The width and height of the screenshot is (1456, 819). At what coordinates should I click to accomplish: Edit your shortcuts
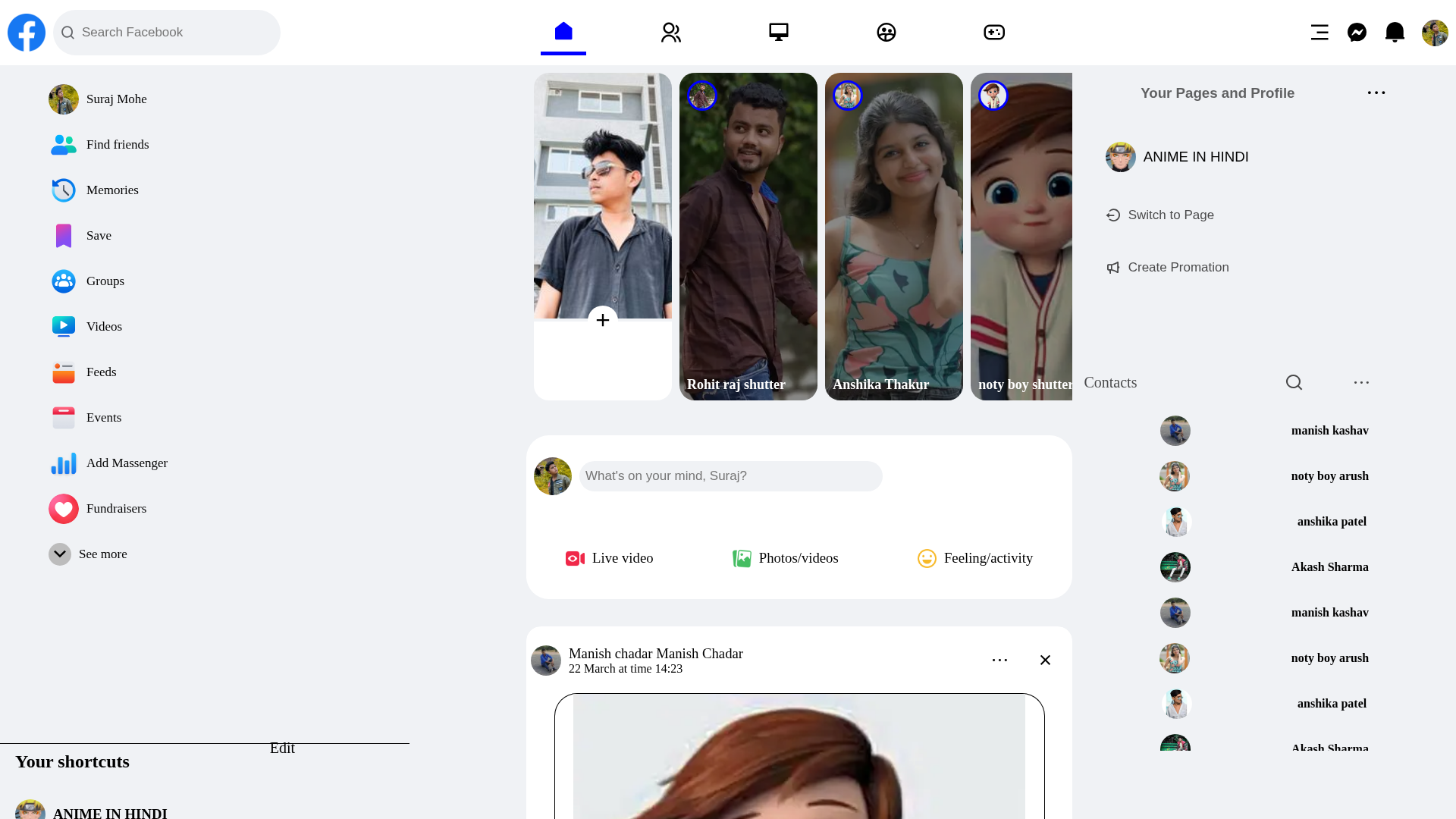[282, 748]
